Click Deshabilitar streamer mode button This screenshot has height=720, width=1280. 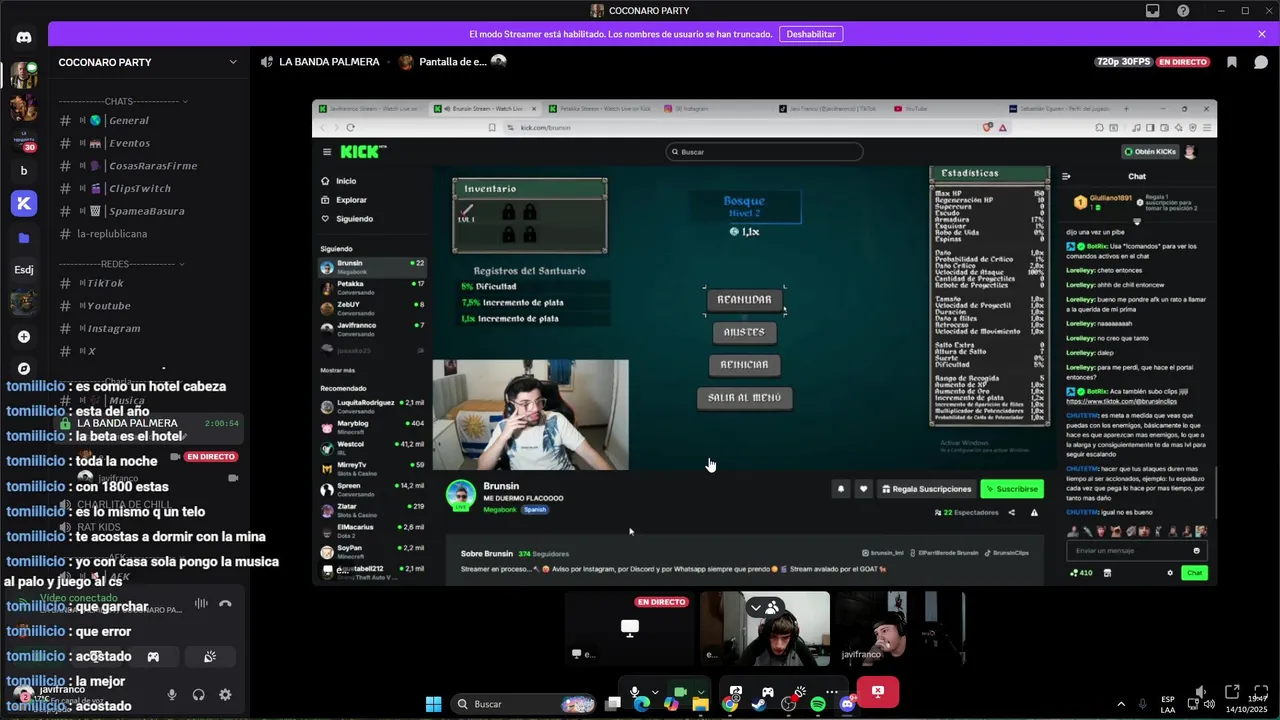(x=811, y=34)
